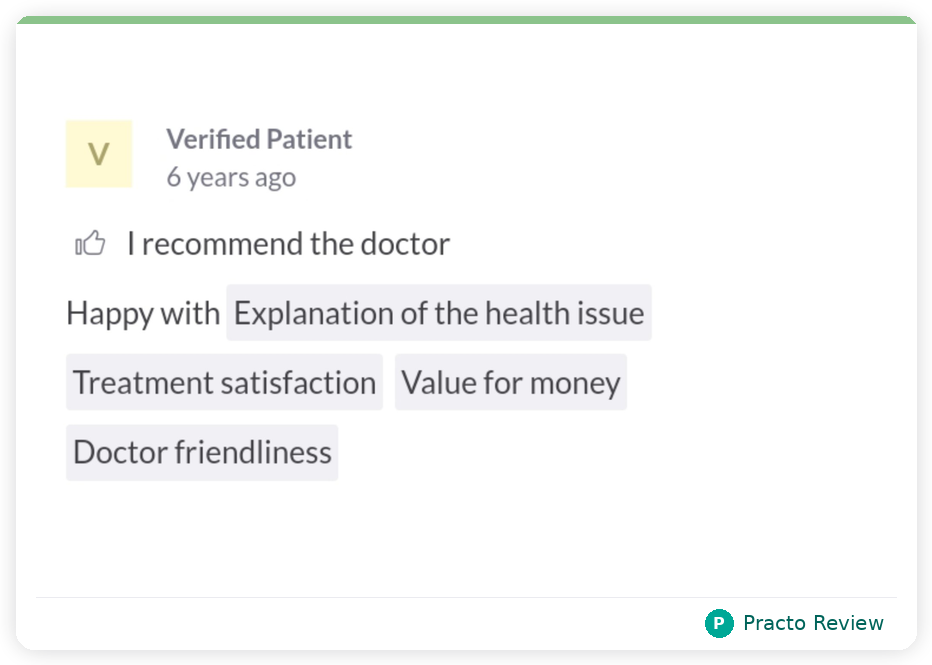Select the Treatment satisfaction tag
The width and height of the screenshot is (932, 665).
click(x=224, y=382)
